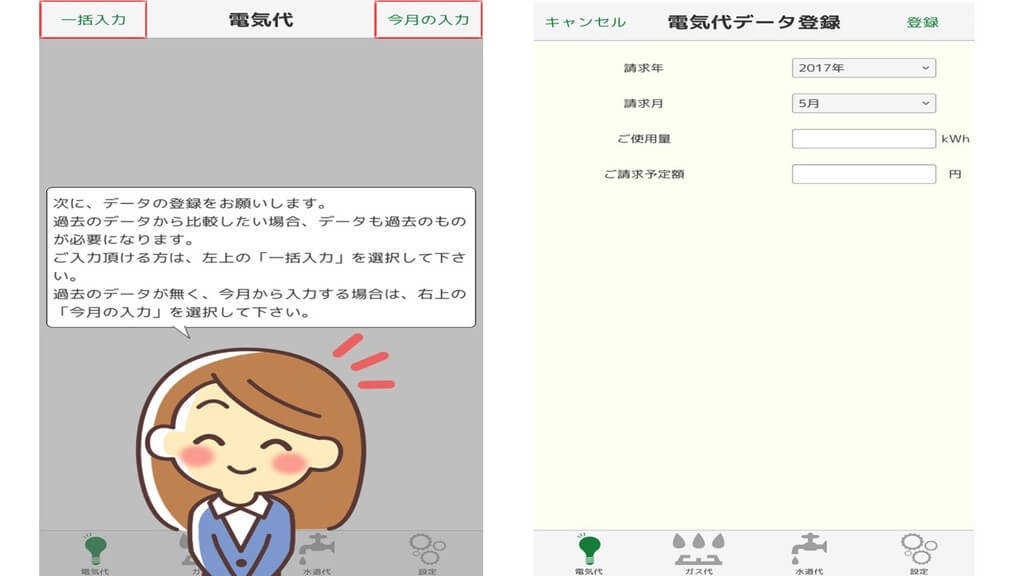Select the 電気代 light bulb icon on left screen
1024x576 pixels.
[95, 548]
